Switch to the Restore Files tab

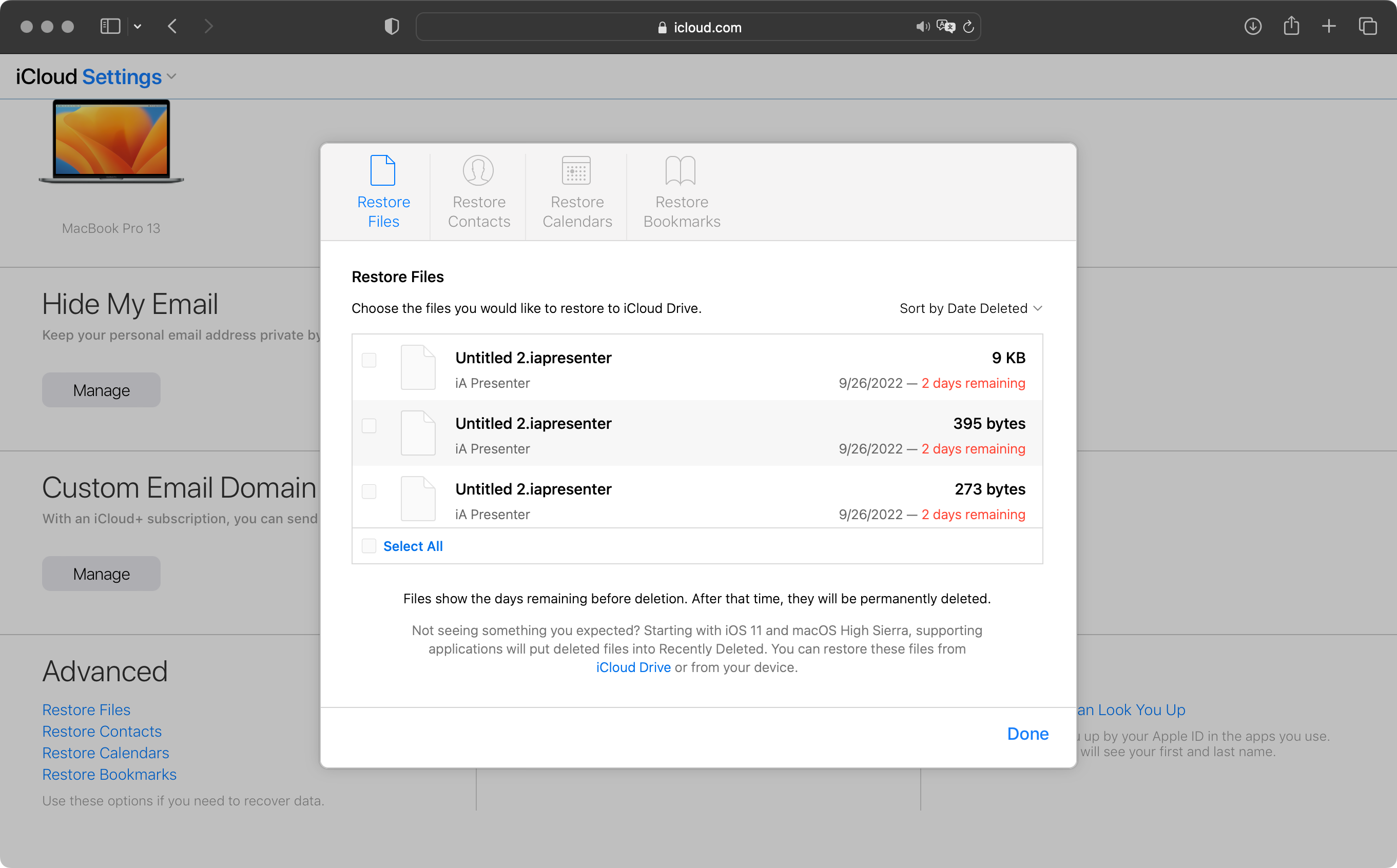point(383,192)
